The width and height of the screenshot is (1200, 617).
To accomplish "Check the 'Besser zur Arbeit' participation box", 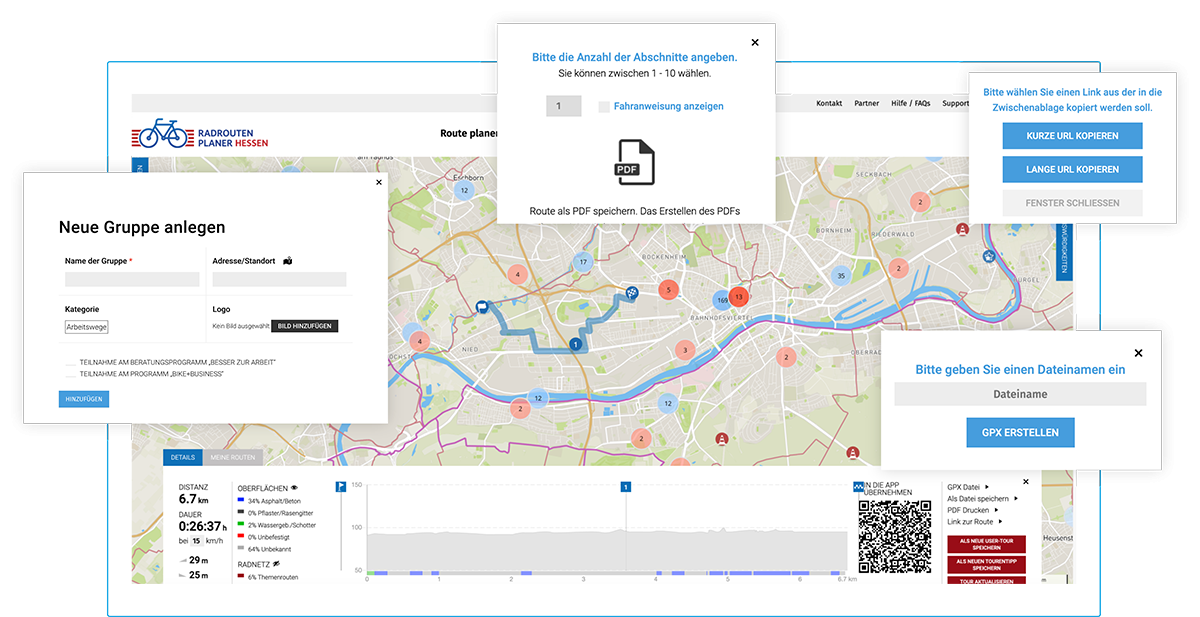I will [x=70, y=362].
